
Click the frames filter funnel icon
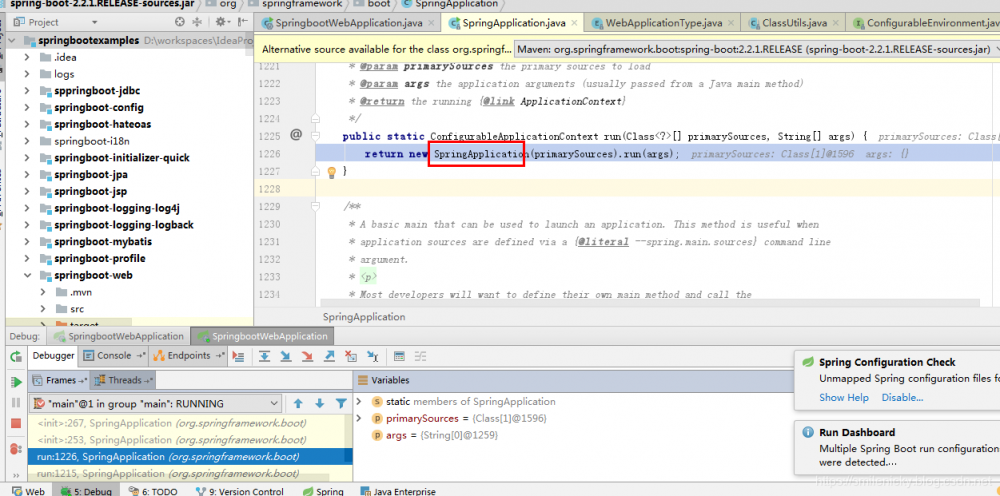click(341, 404)
